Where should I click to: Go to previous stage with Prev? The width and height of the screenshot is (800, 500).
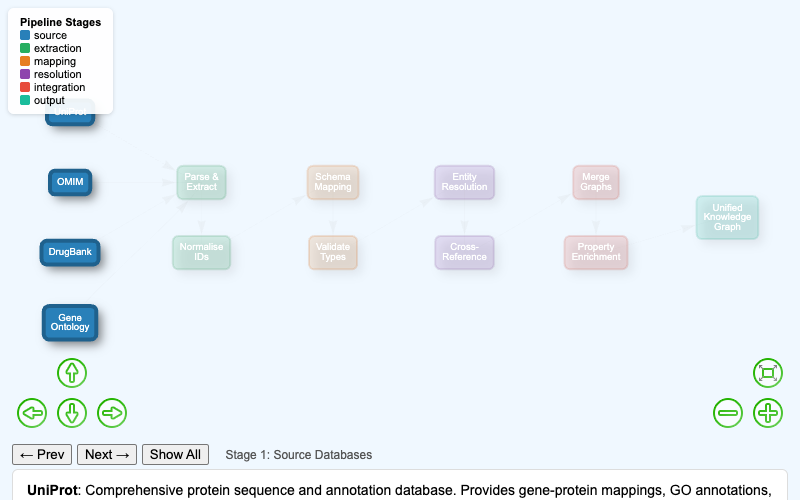41,454
